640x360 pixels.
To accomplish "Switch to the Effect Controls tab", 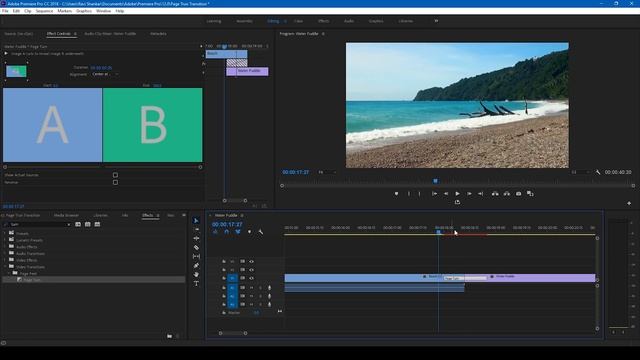I will pos(58,34).
